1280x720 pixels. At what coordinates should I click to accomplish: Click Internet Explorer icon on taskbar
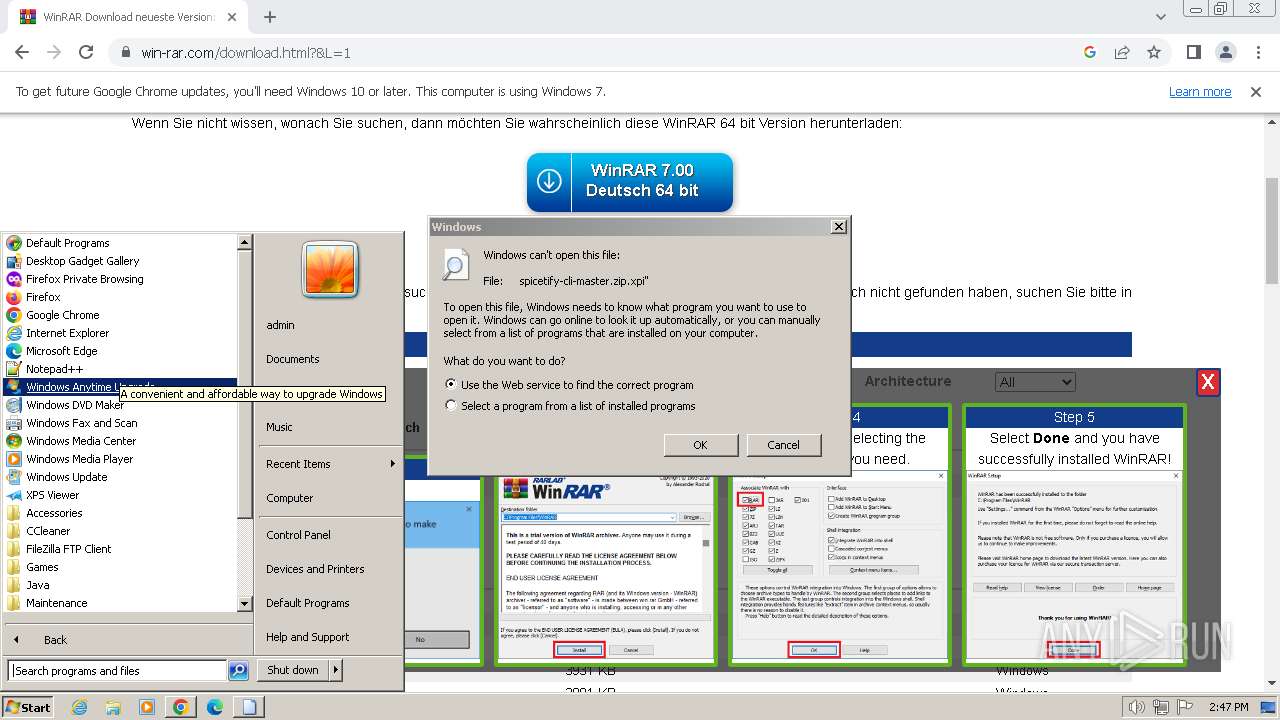pyautogui.click(x=80, y=707)
